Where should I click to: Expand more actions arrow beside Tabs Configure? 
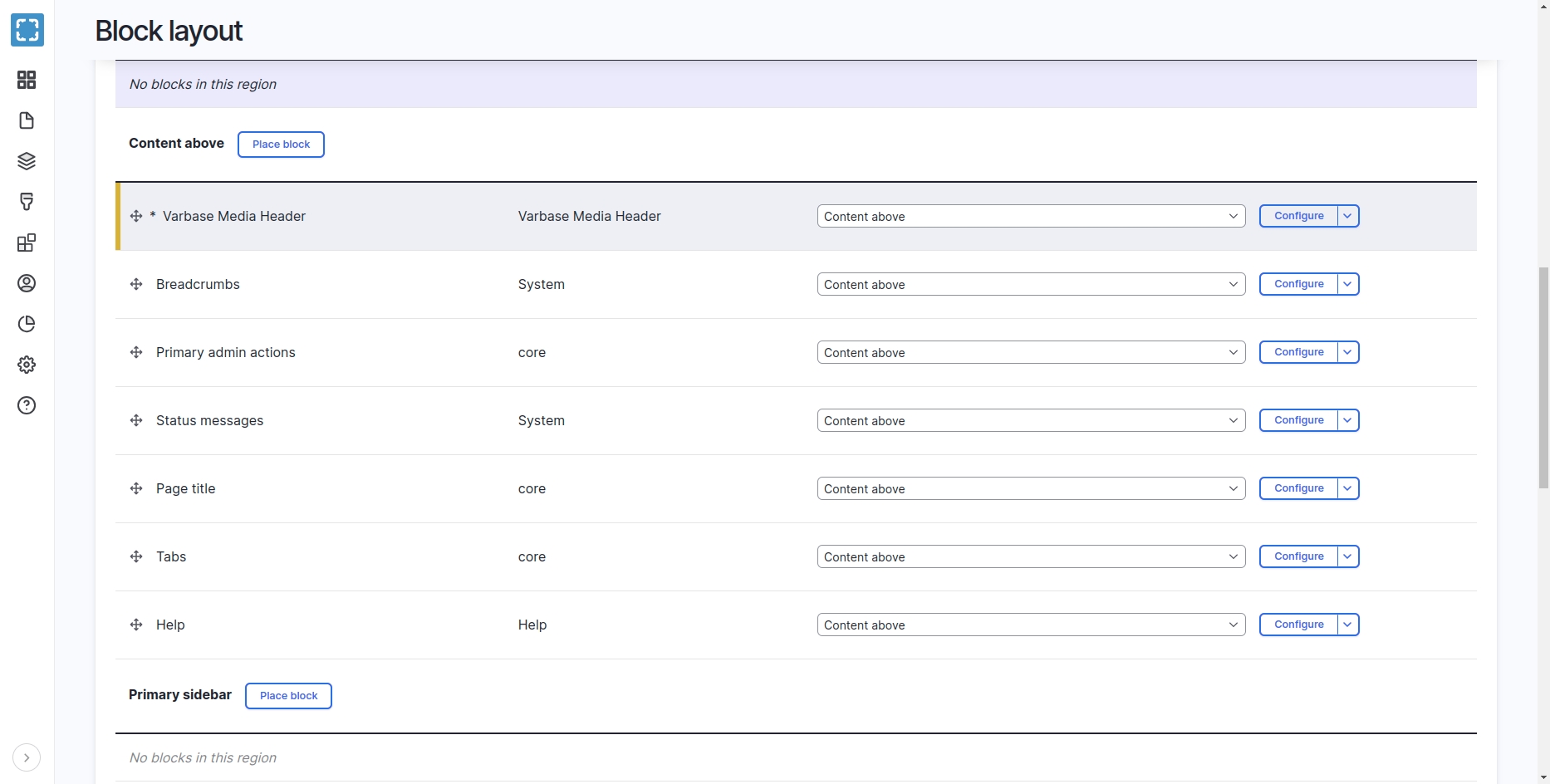coord(1347,556)
